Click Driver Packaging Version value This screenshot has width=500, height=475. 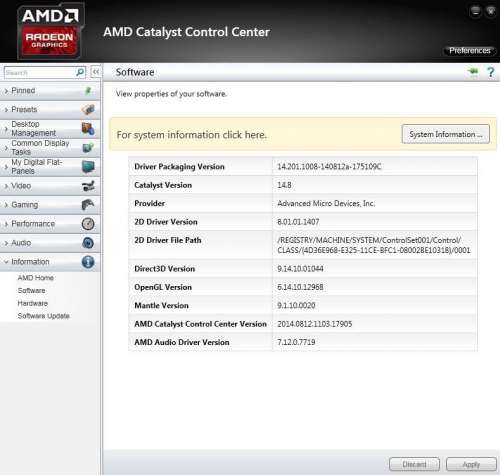click(329, 166)
